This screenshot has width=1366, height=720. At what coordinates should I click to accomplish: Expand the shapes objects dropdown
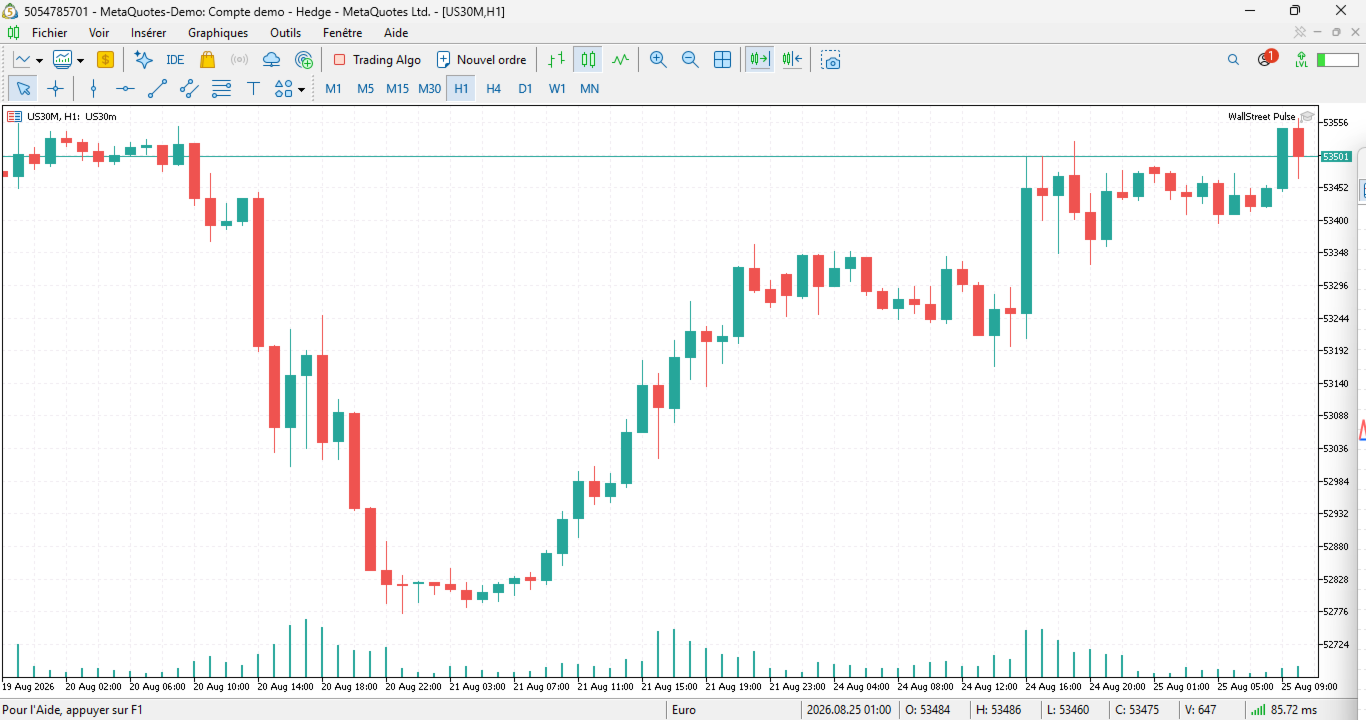click(x=301, y=90)
